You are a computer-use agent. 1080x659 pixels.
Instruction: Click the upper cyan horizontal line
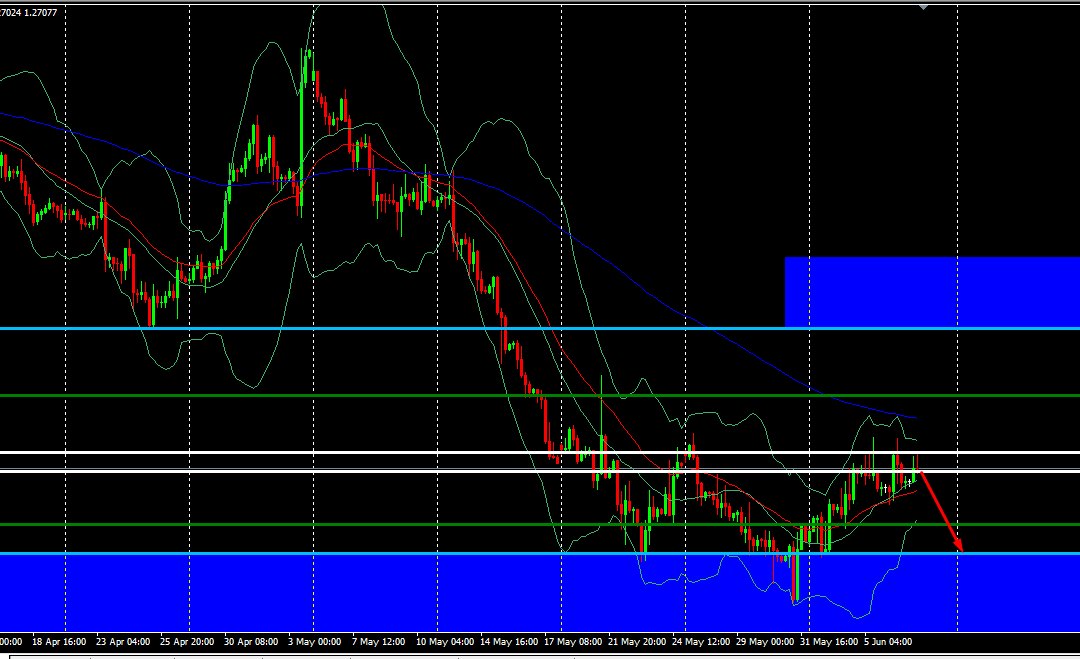(x=400, y=328)
